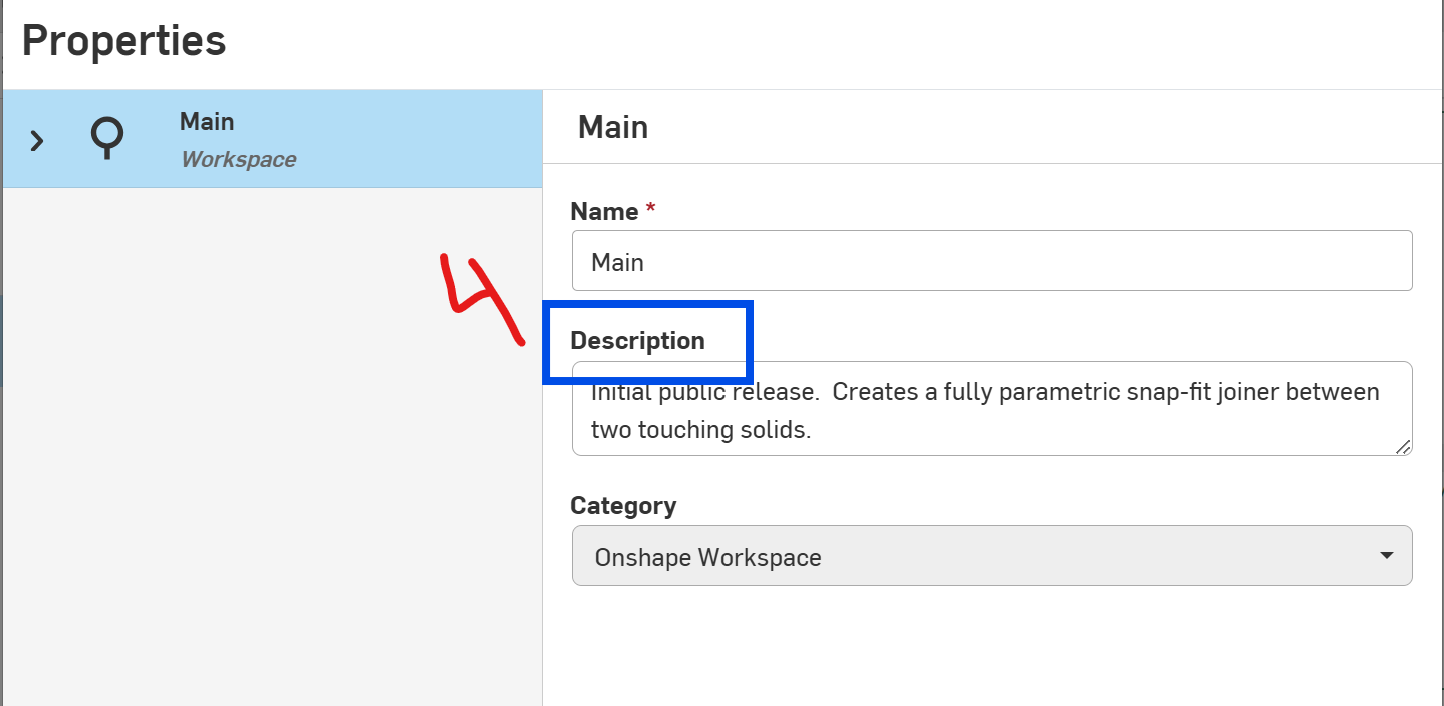The width and height of the screenshot is (1444, 706).
Task: Select the Main Workspace row
Action: click(x=272, y=139)
